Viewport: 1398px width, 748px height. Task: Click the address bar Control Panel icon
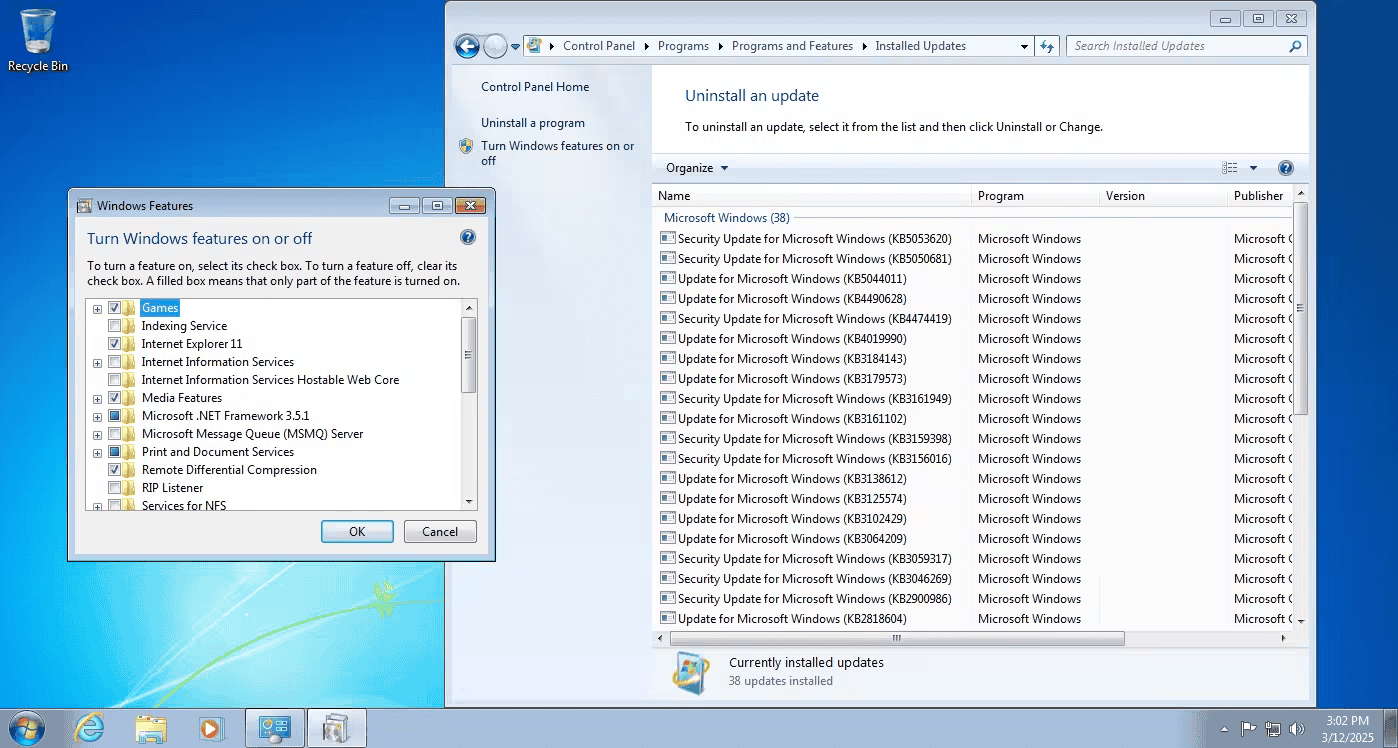coord(535,46)
